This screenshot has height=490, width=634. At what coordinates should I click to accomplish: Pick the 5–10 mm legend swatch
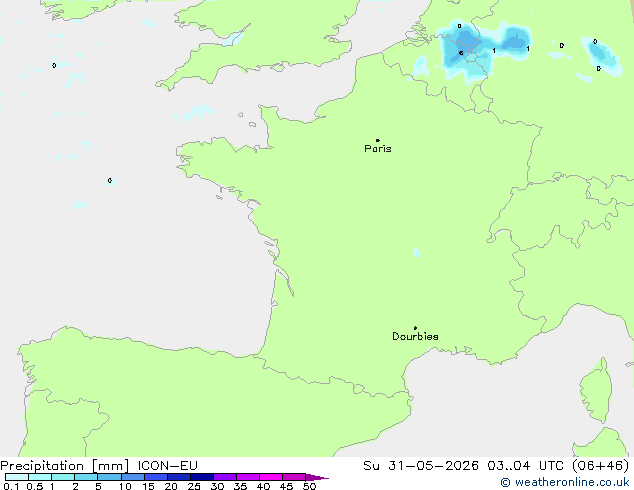(109, 477)
